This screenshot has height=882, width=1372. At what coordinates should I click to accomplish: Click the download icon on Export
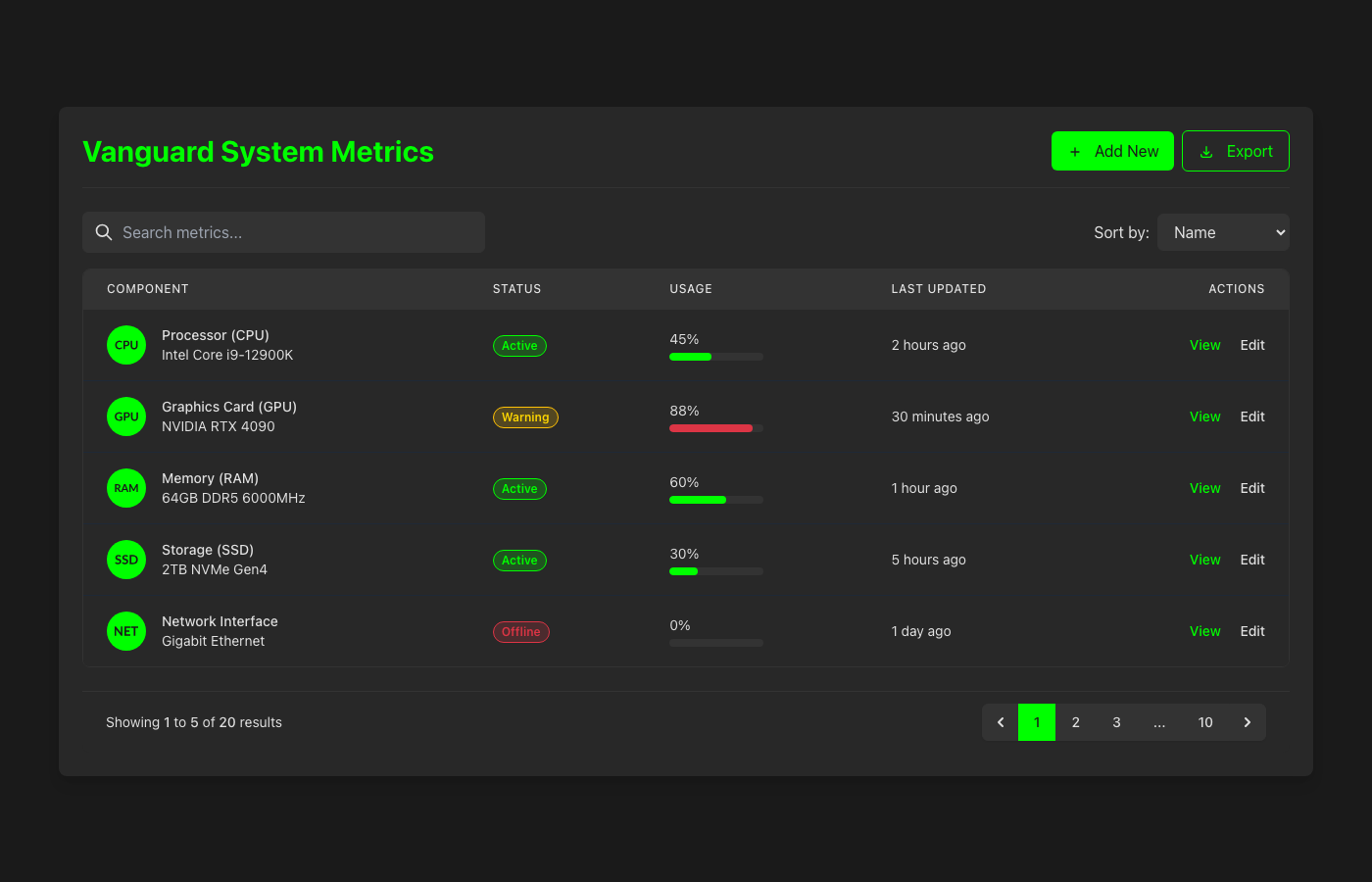pos(1205,151)
